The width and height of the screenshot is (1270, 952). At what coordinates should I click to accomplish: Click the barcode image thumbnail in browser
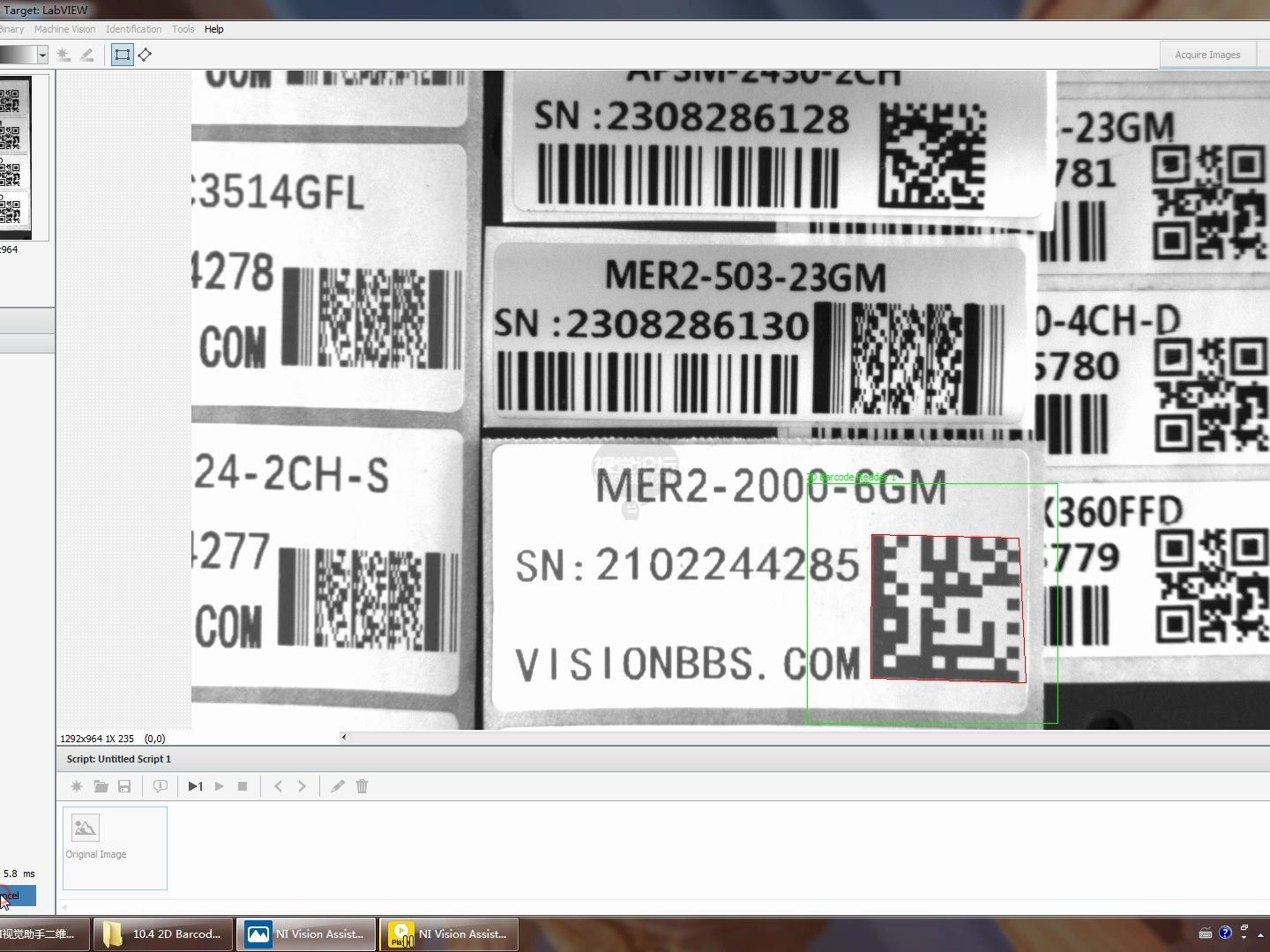click(15, 158)
